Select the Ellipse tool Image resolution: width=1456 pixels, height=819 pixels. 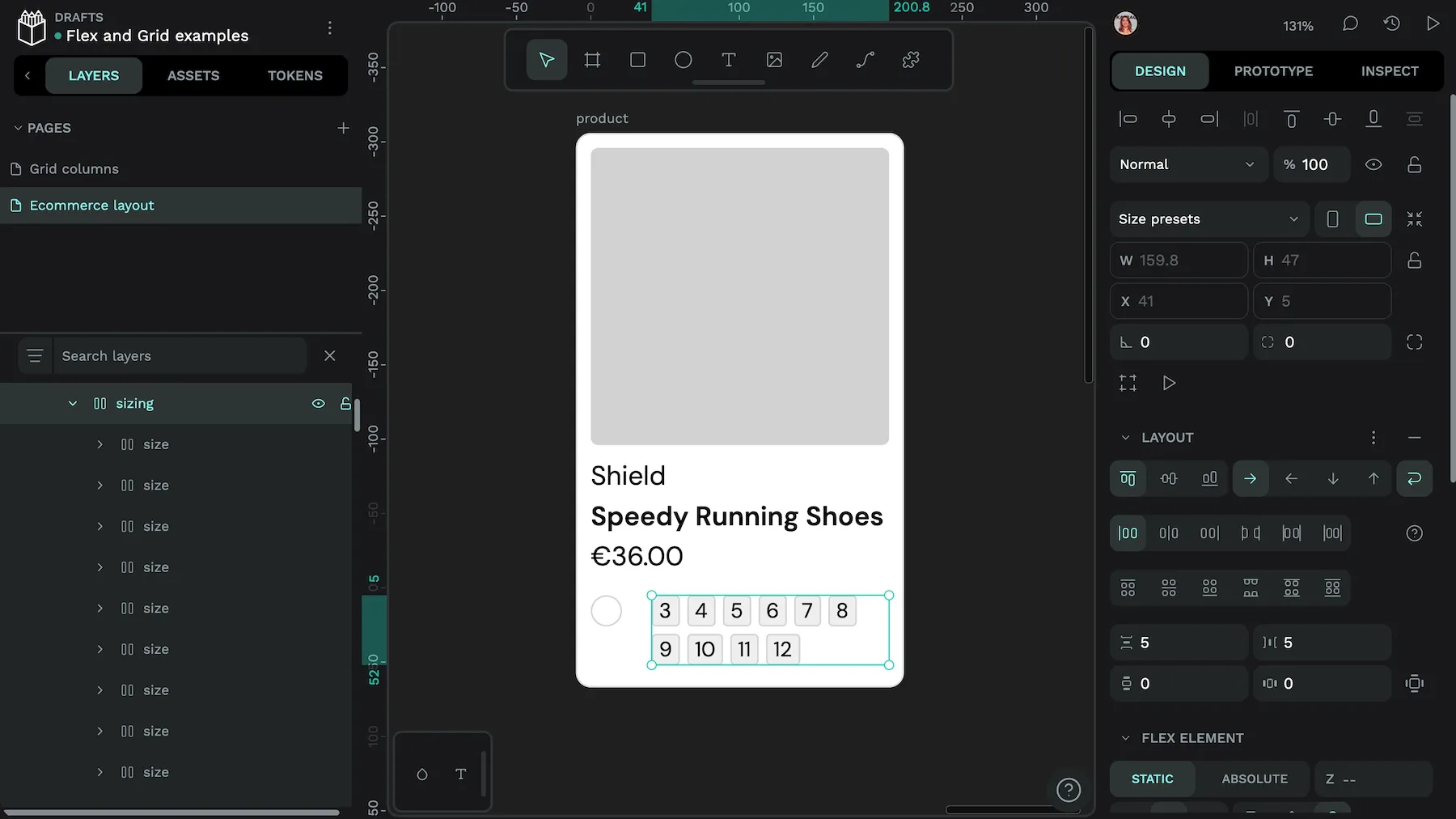pos(684,60)
